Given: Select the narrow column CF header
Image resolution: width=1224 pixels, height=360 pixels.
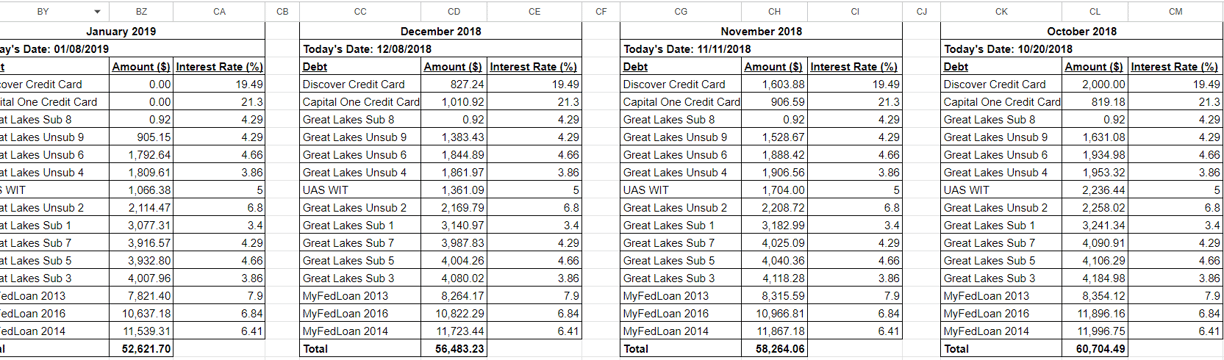Looking at the screenshot, I should tap(600, 12).
